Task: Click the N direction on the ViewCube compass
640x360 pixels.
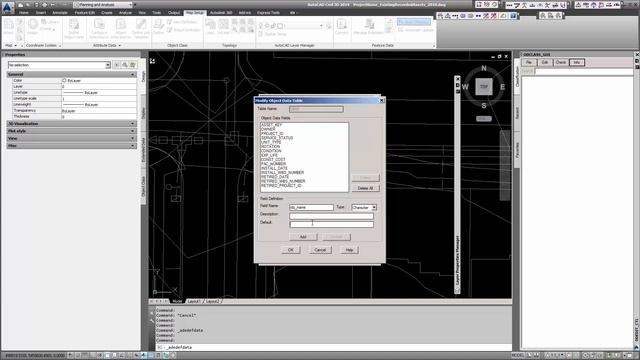Action: [484, 68]
